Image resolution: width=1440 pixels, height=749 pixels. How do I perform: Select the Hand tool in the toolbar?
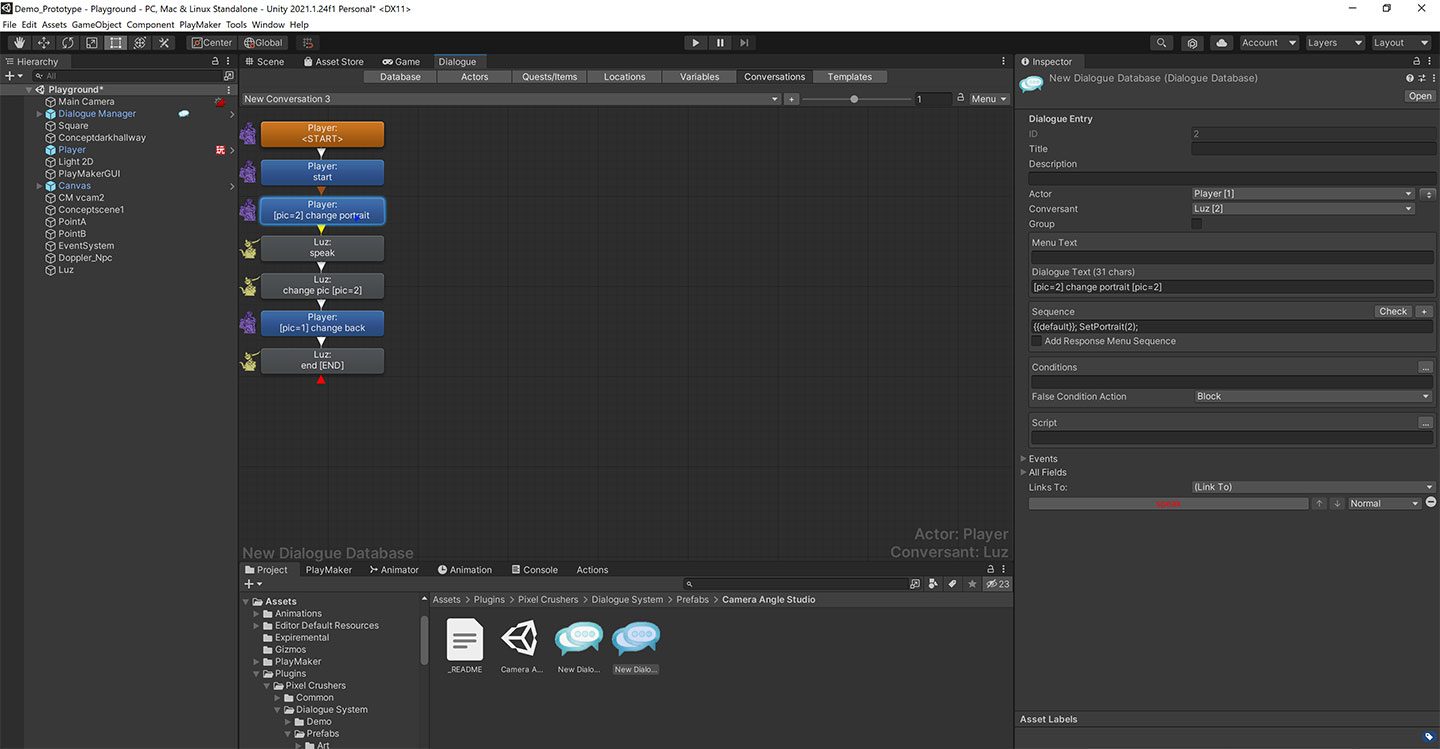(20, 43)
